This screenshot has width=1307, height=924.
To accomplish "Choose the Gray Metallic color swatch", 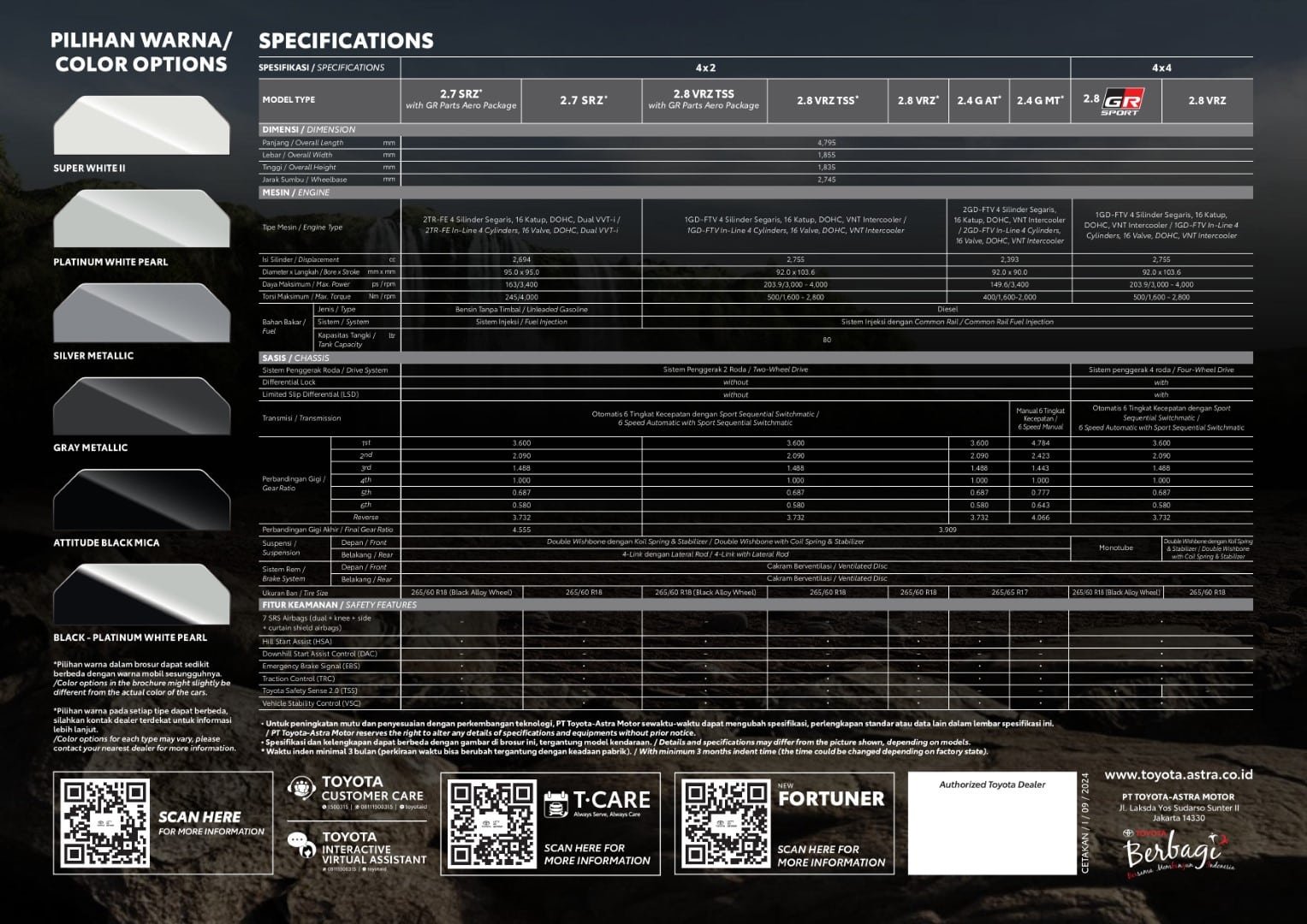I will point(141,406).
